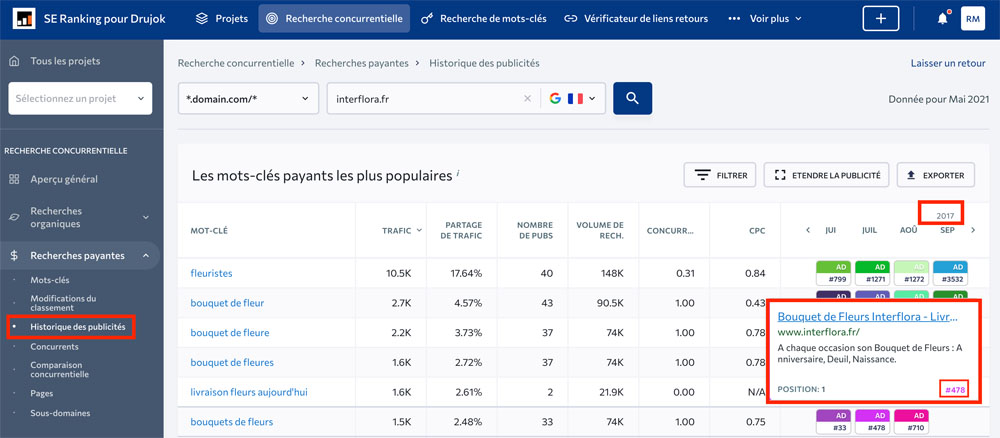
Task: Click #478 ID in ad popup
Action: tap(954, 390)
